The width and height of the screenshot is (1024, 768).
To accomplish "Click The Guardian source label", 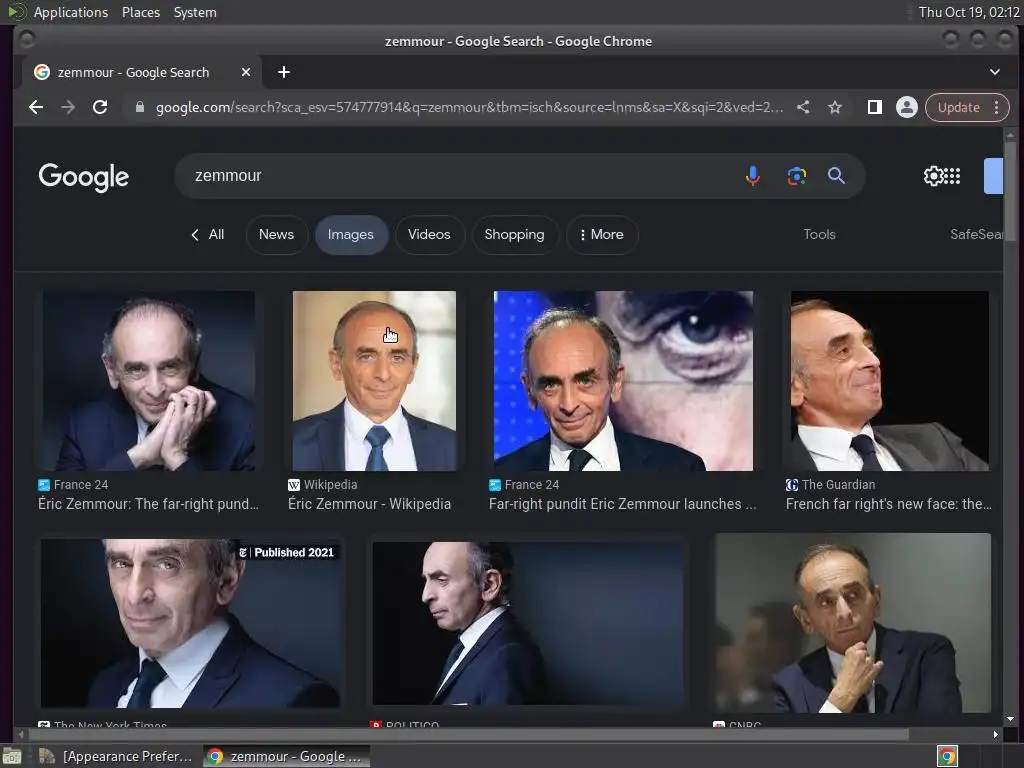I will pos(831,485).
